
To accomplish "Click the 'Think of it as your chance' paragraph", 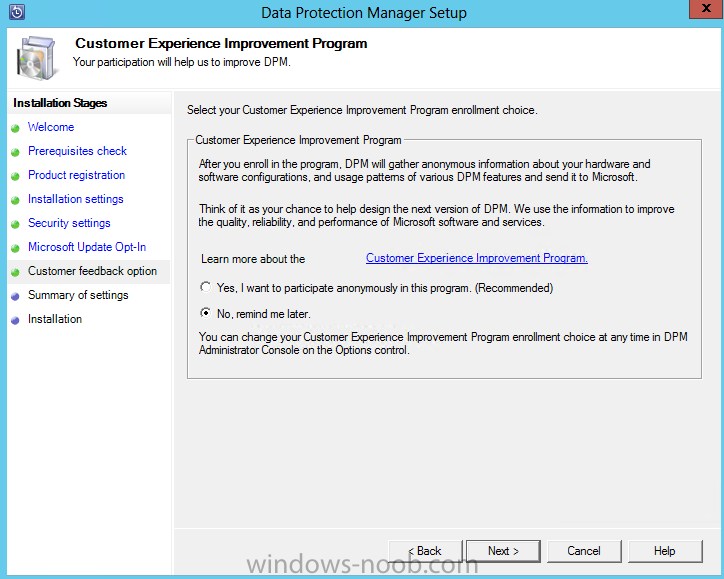I will tap(436, 216).
